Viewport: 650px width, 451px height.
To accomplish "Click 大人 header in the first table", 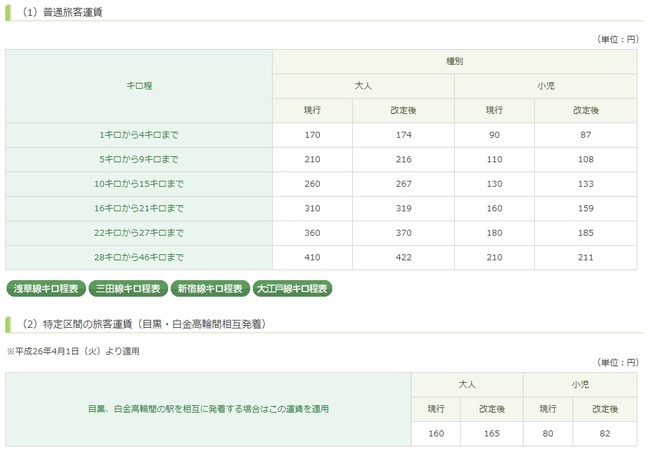I will click(363, 86).
